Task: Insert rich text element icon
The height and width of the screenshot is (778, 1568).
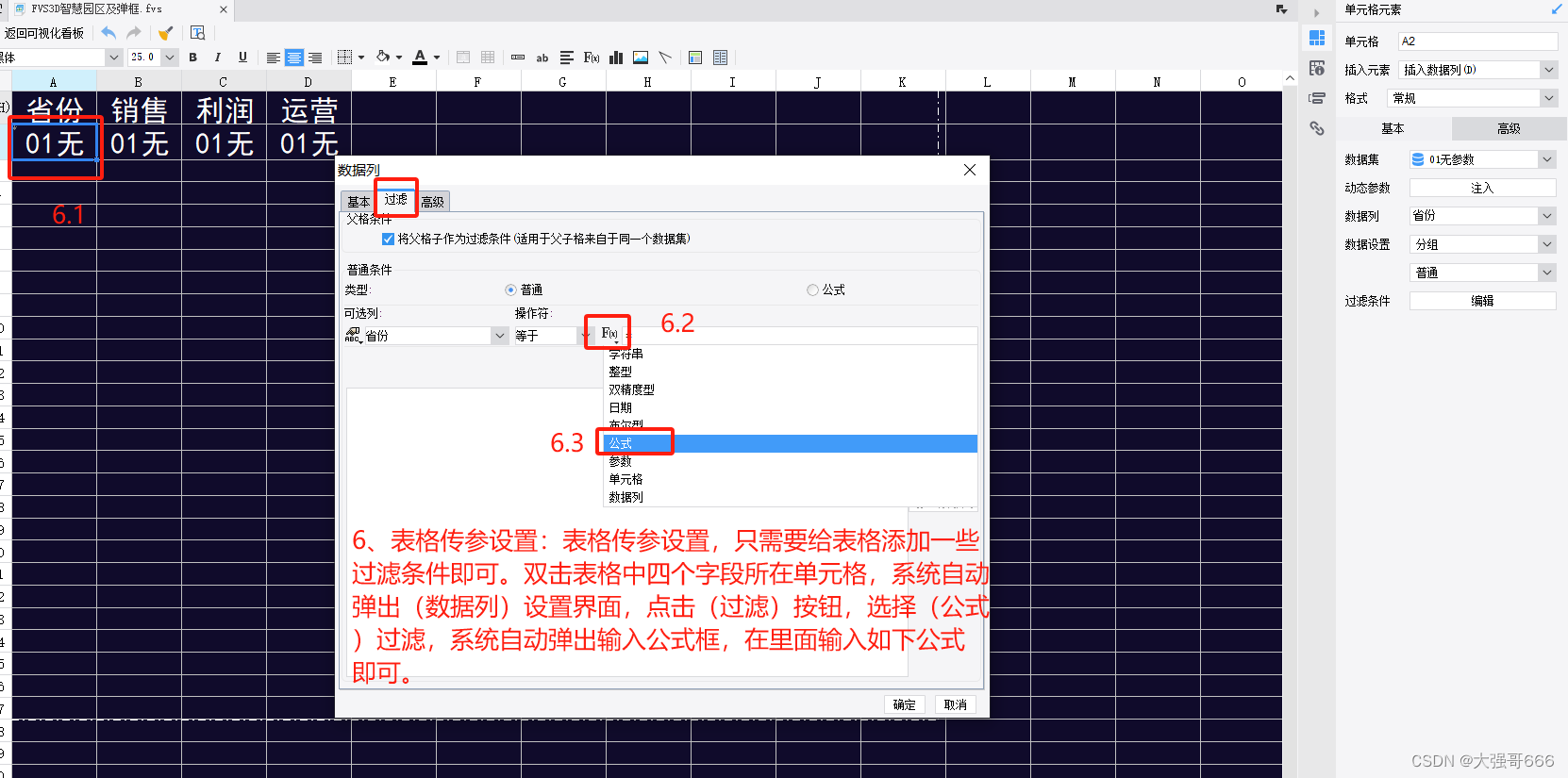Action: 567,58
